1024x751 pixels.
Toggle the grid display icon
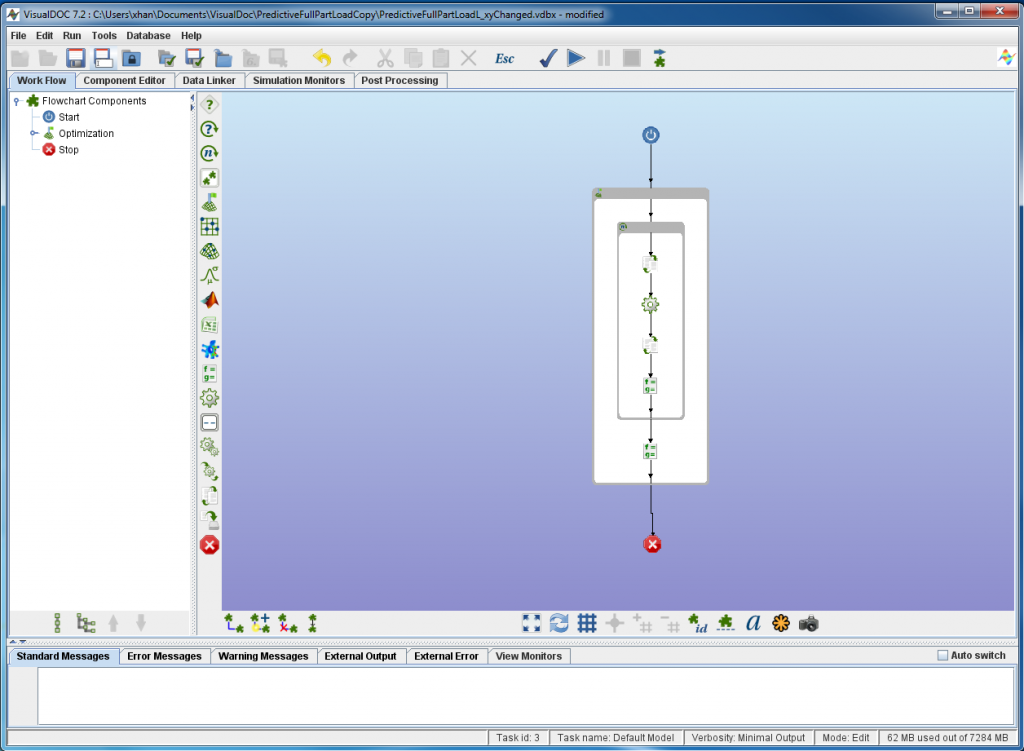(587, 623)
